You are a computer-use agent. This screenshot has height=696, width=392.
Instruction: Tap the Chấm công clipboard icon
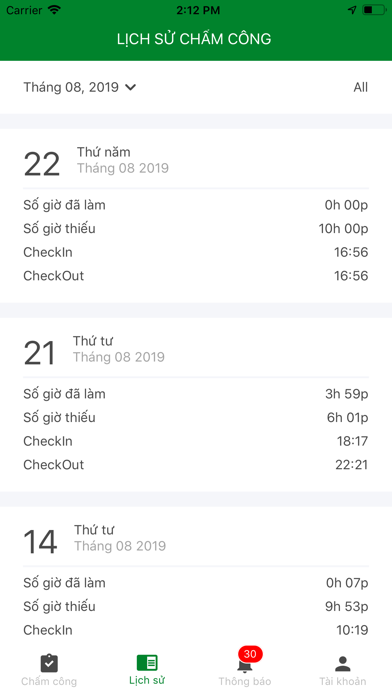pos(49,664)
